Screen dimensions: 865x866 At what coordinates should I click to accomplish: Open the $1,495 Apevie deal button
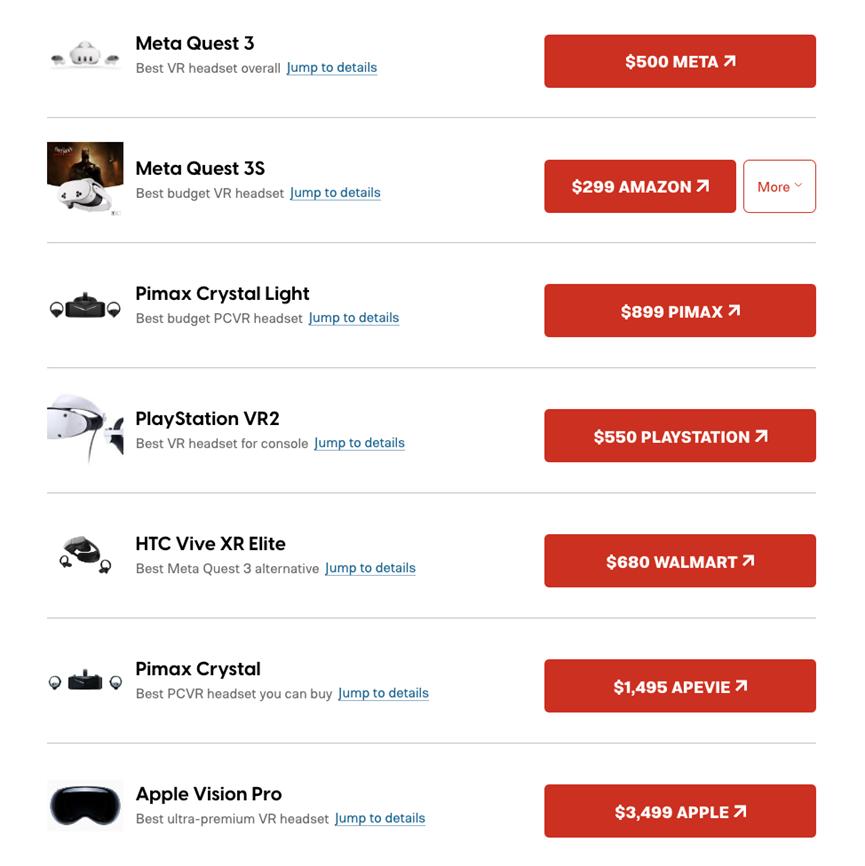680,686
